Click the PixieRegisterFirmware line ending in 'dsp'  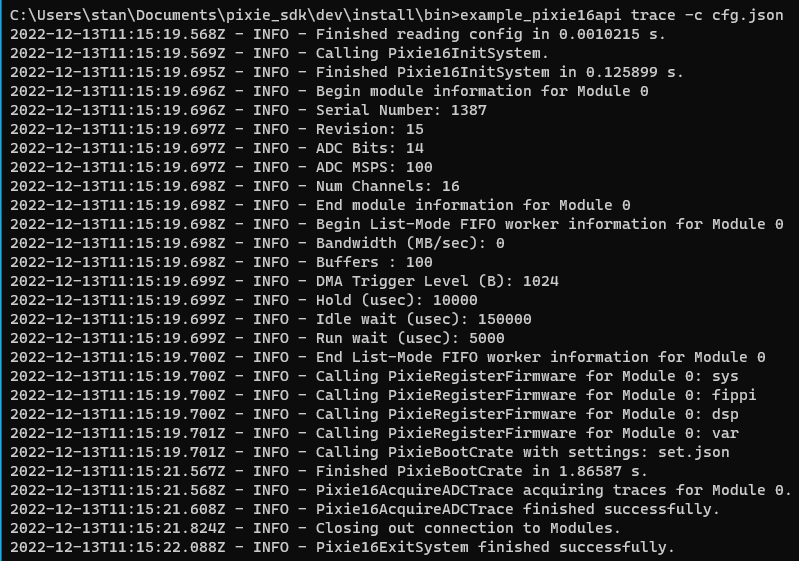click(375, 414)
